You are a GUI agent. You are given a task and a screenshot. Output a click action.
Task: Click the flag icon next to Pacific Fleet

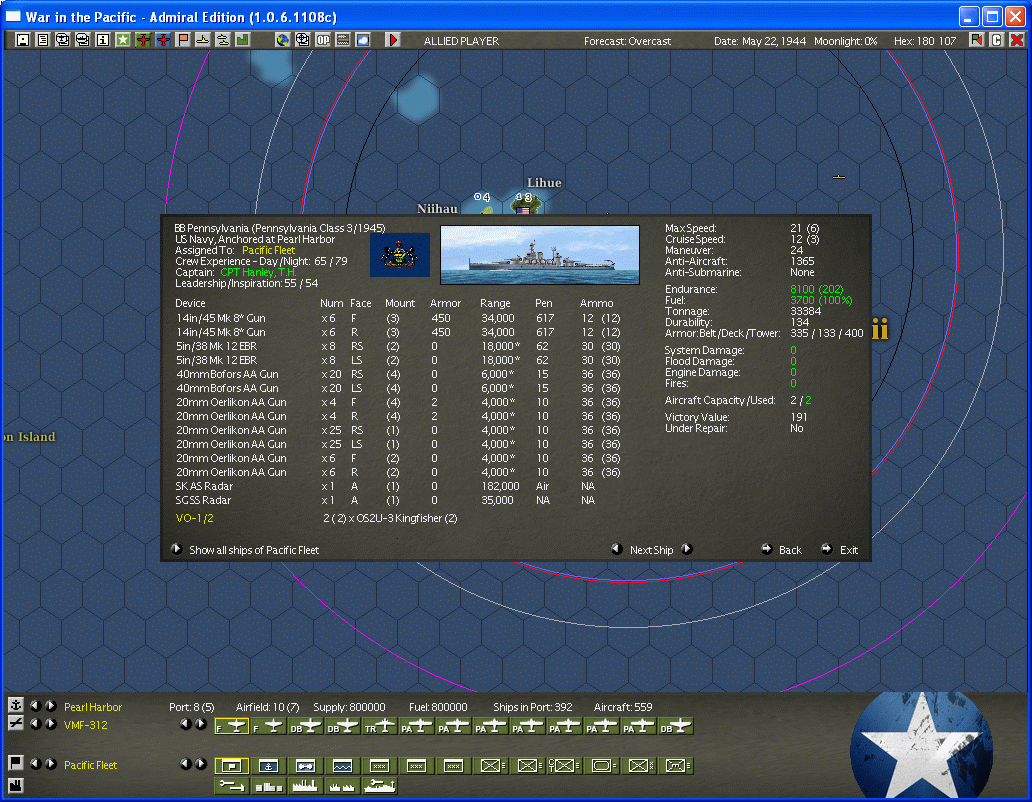coord(16,764)
